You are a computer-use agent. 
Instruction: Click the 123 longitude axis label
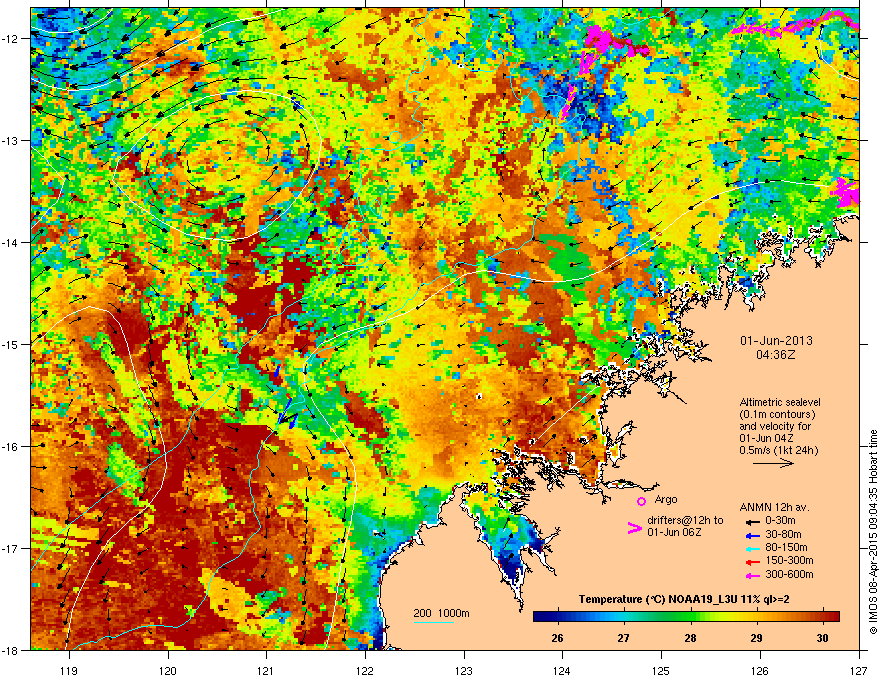464,670
